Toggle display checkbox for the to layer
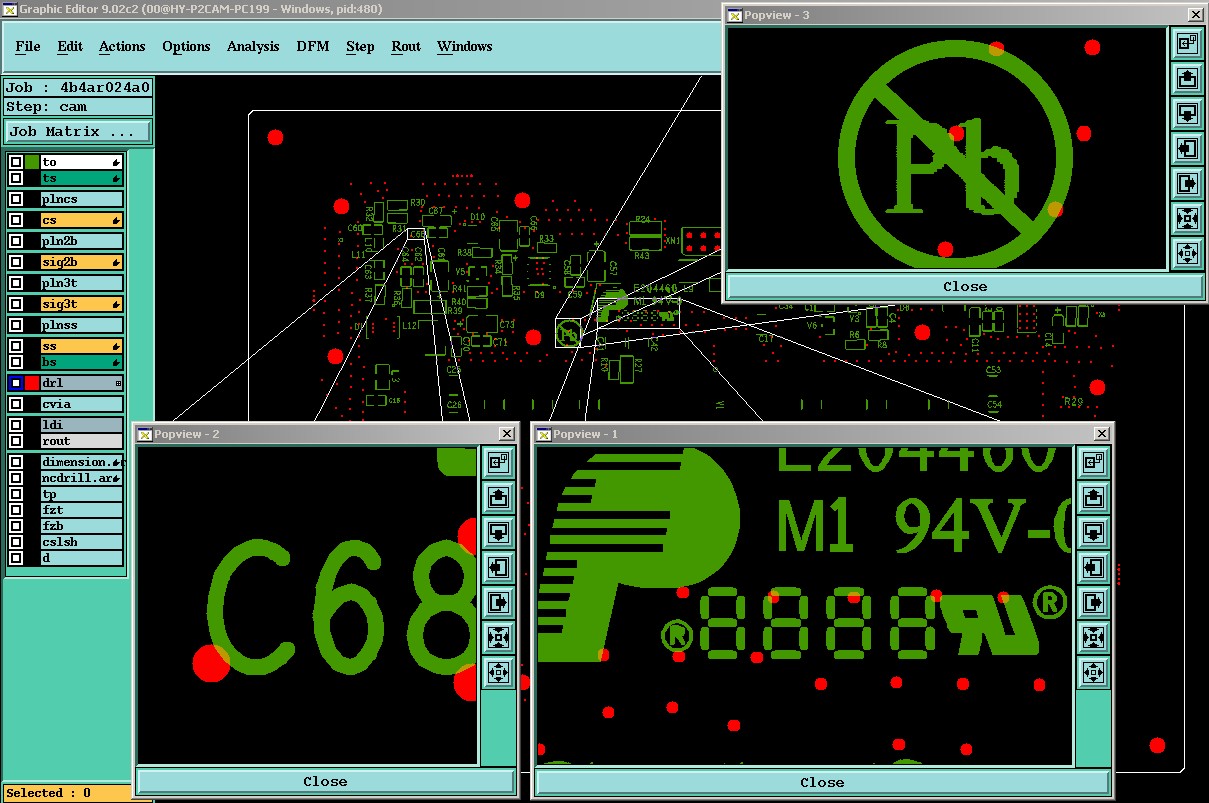 point(16,162)
